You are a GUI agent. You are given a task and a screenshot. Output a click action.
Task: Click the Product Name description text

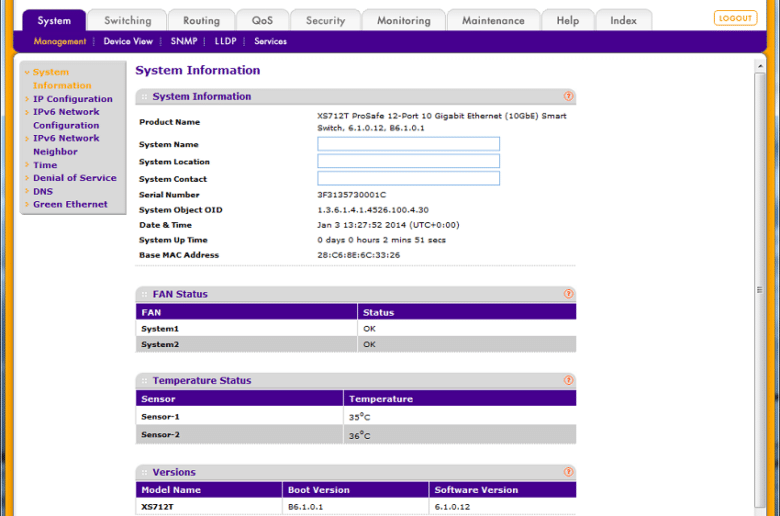point(442,122)
